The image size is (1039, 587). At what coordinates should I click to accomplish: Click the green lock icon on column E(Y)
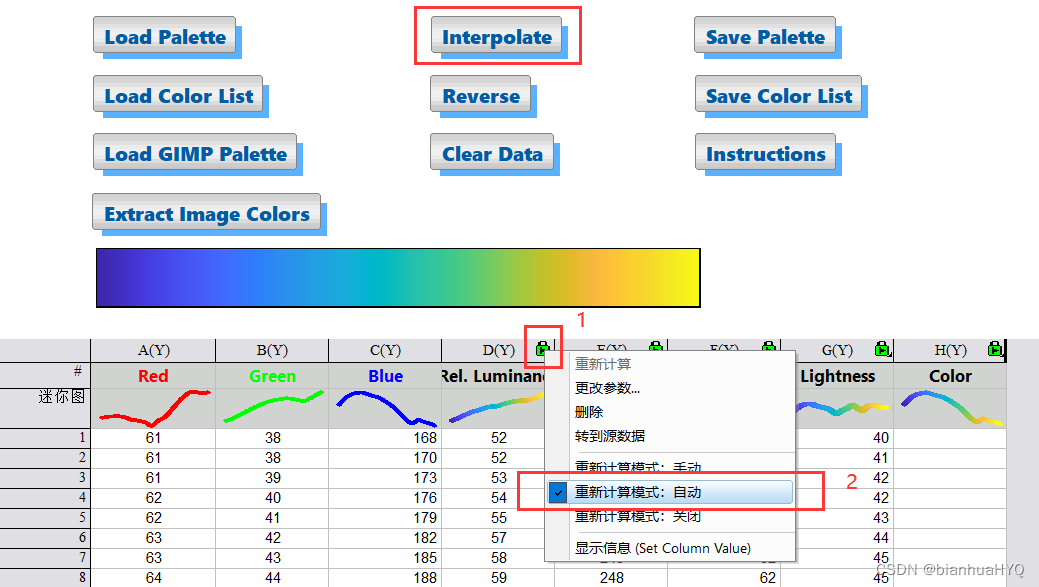coord(656,349)
